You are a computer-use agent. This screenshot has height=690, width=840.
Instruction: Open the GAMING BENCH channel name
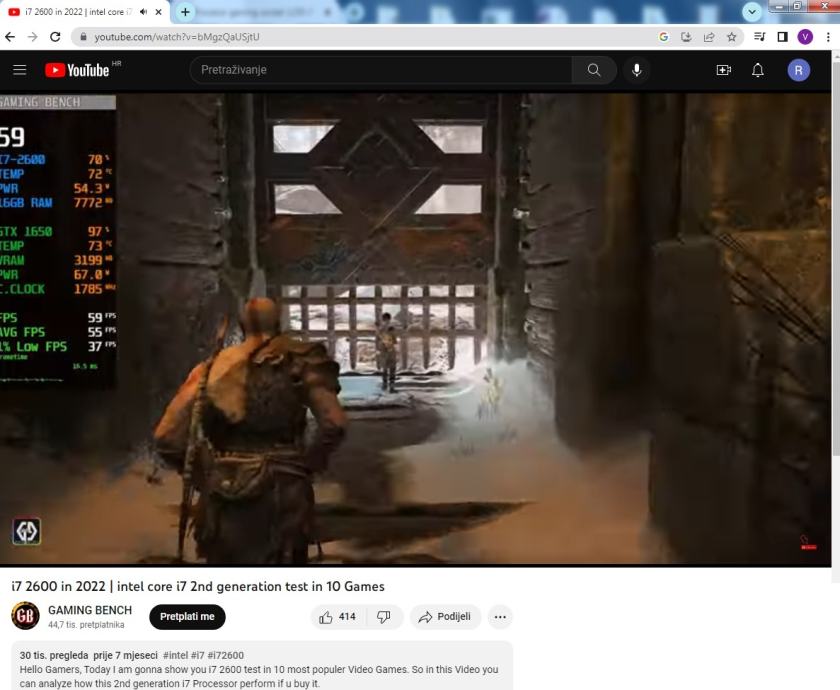90,610
